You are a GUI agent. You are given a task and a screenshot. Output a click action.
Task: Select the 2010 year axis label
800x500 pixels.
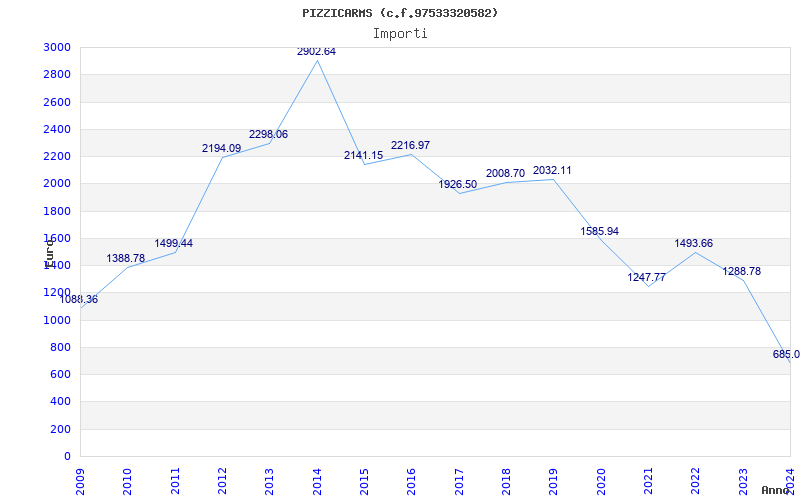pos(127,481)
